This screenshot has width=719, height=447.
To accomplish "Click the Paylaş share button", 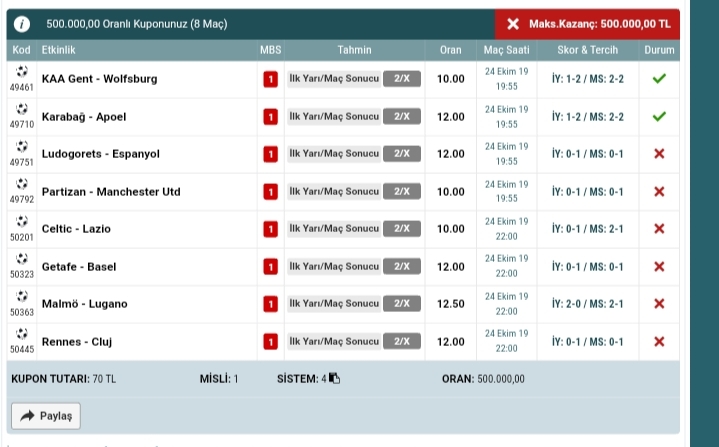I will tap(46, 416).
